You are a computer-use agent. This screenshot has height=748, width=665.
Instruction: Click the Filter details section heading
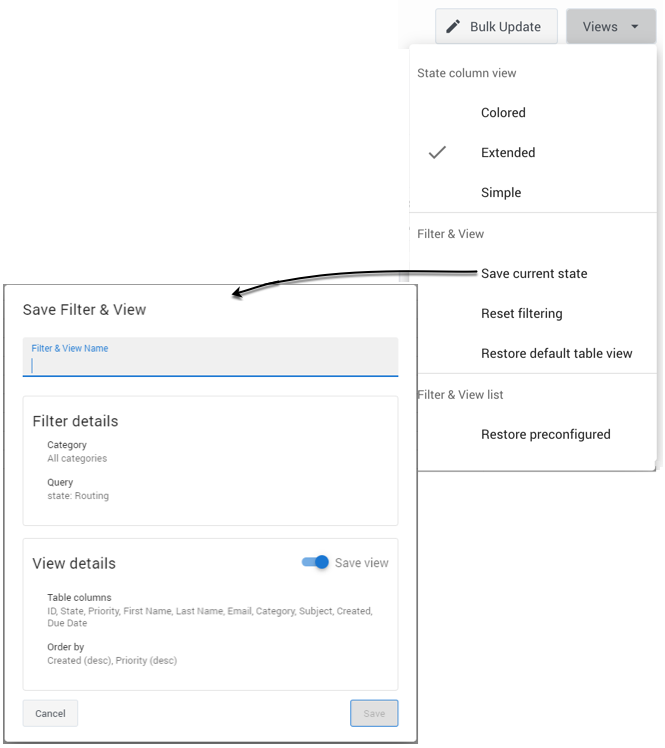(x=75, y=421)
